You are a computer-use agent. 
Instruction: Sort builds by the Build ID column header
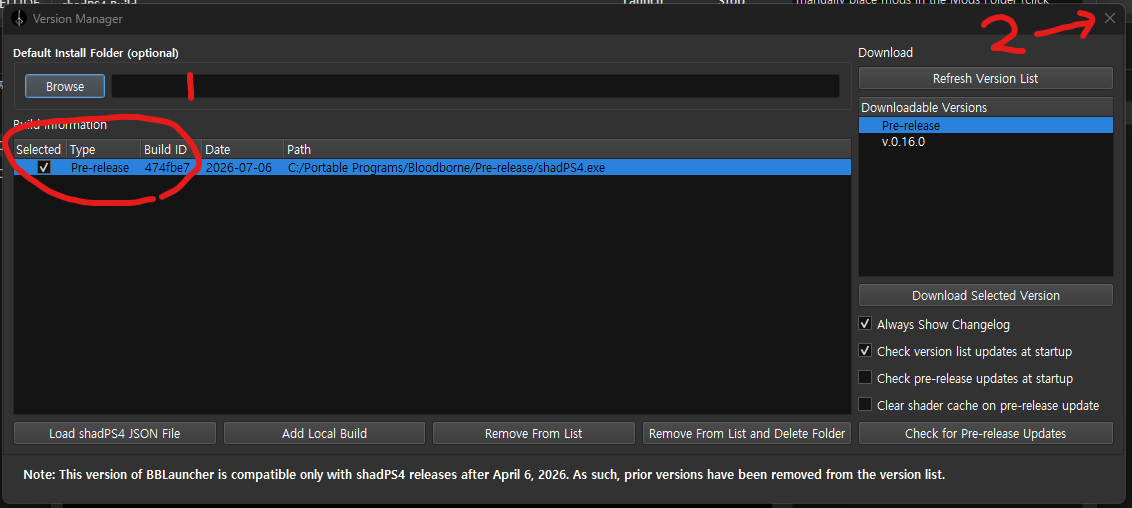click(x=171, y=149)
